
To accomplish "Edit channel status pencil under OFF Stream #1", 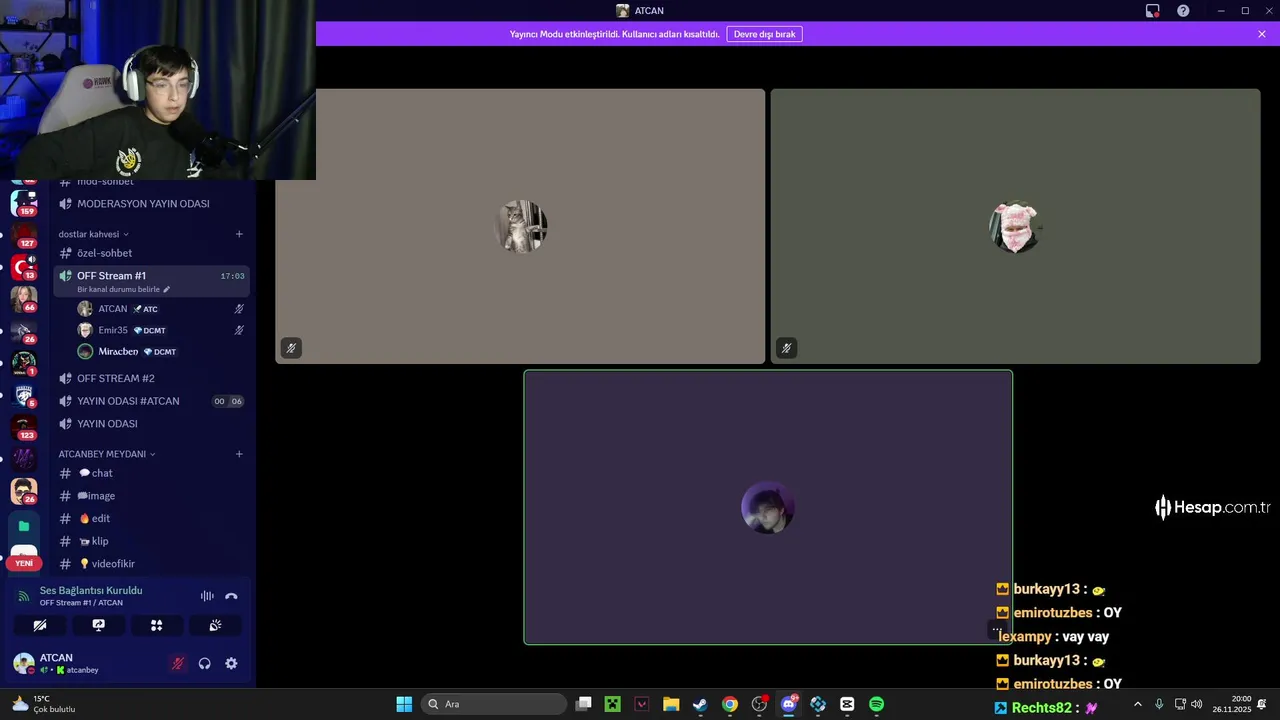I will [x=167, y=289].
